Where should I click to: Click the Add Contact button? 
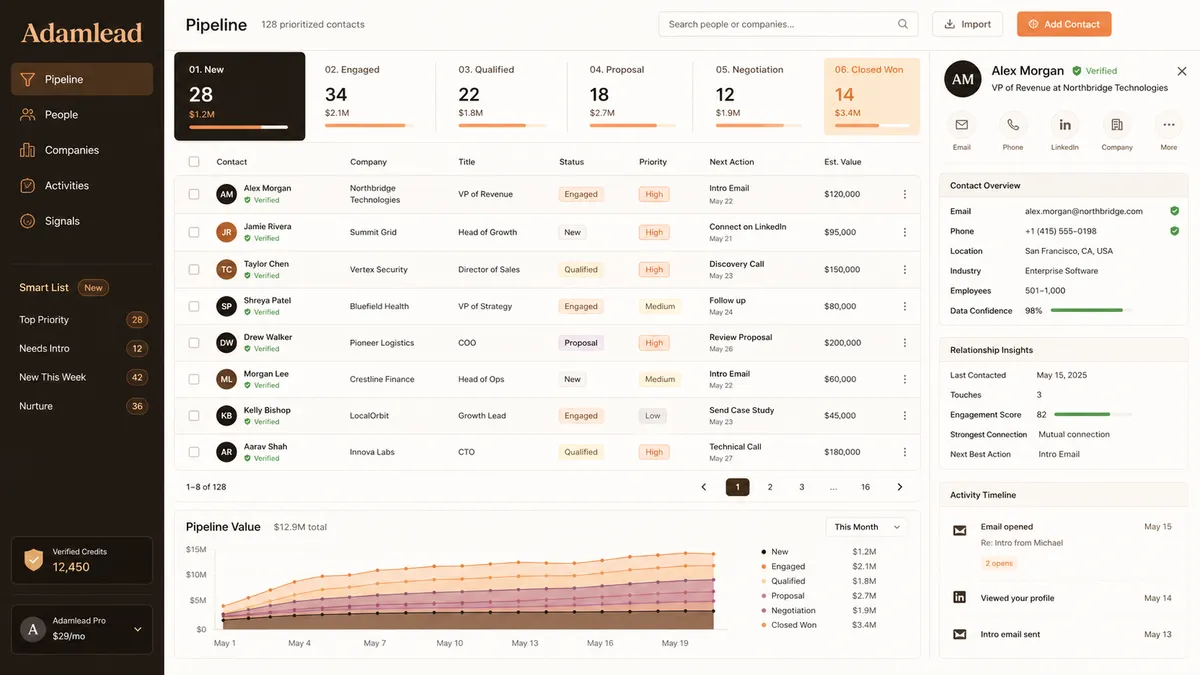click(1064, 24)
